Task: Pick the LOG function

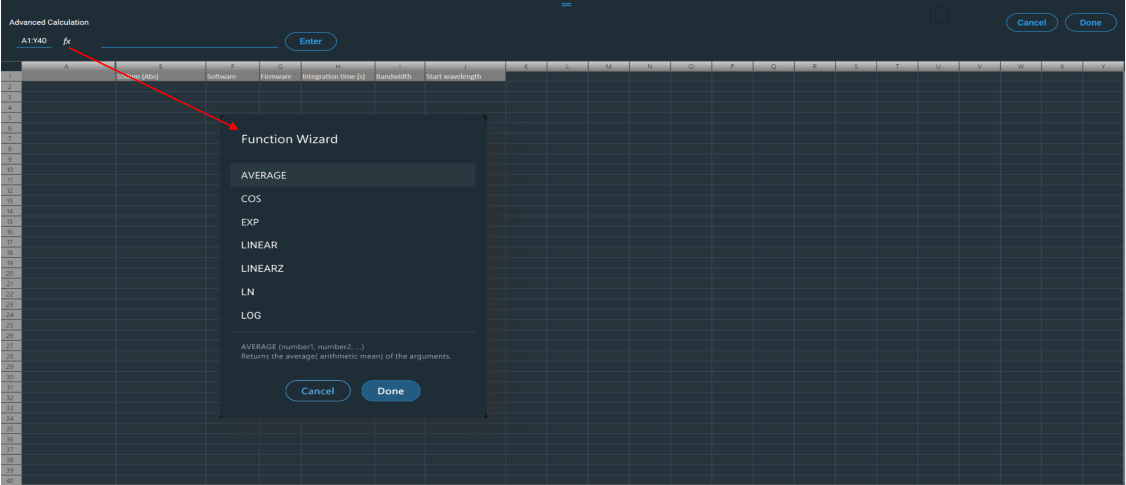Action: click(352, 315)
